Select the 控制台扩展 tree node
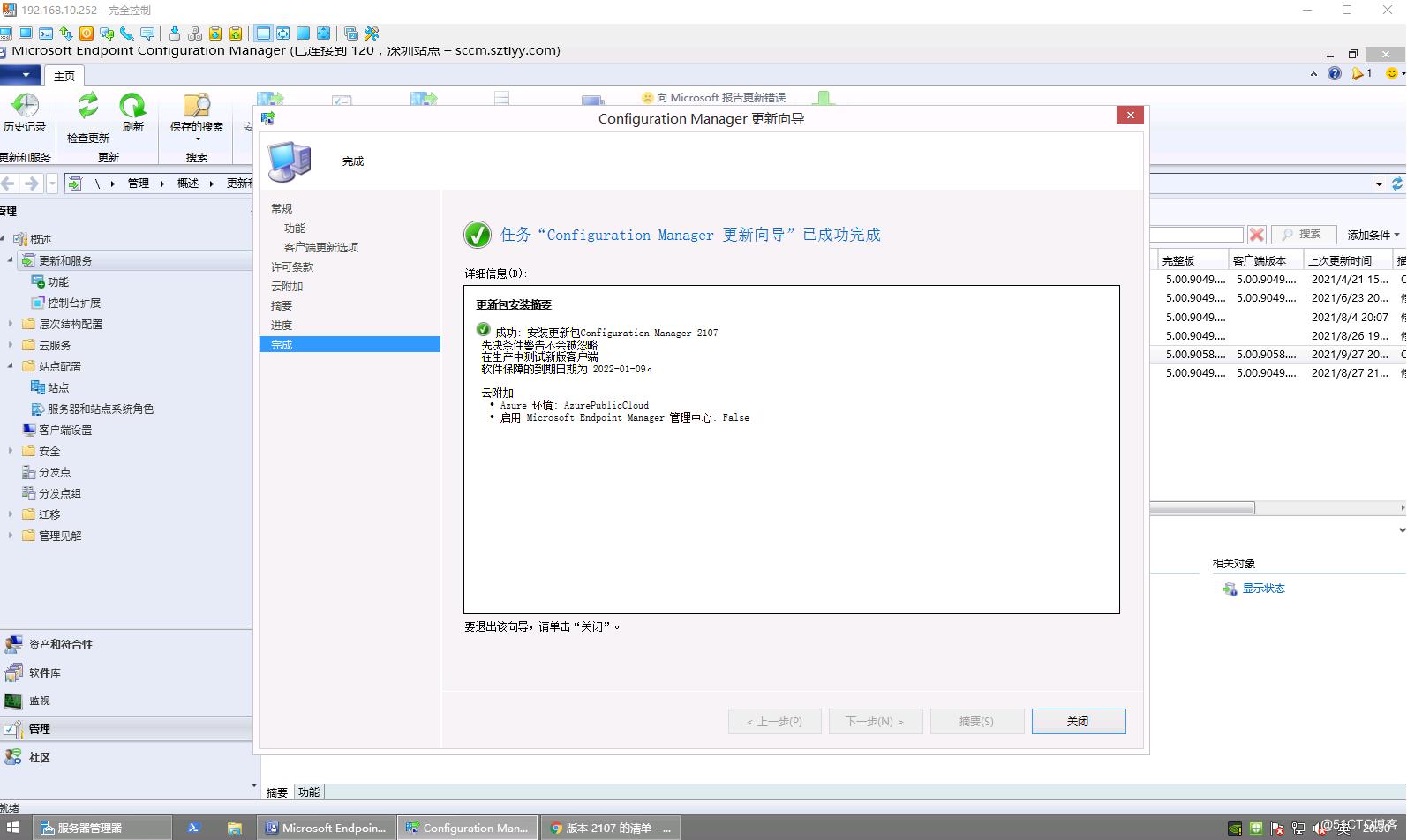 (74, 303)
